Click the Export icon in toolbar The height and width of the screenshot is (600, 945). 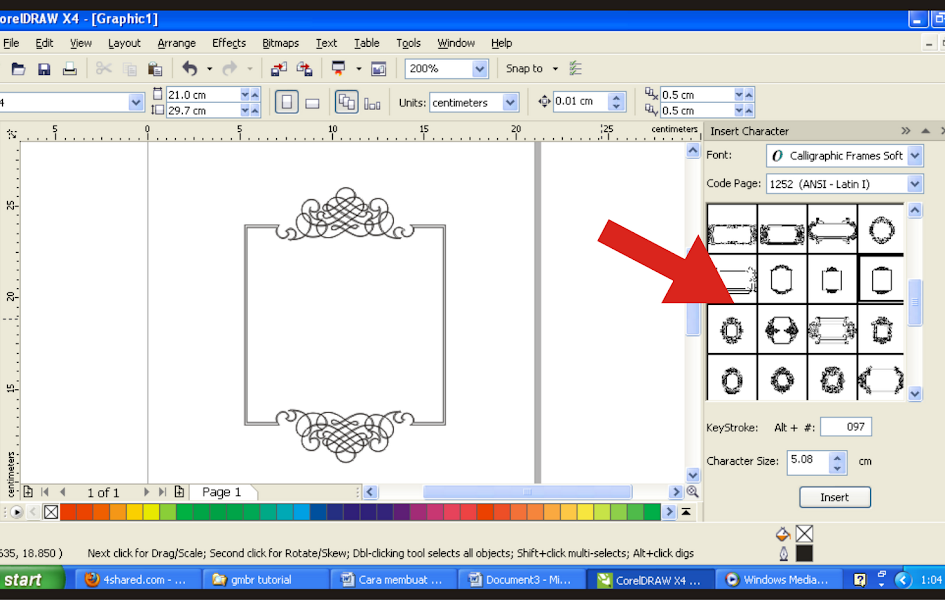[304, 69]
